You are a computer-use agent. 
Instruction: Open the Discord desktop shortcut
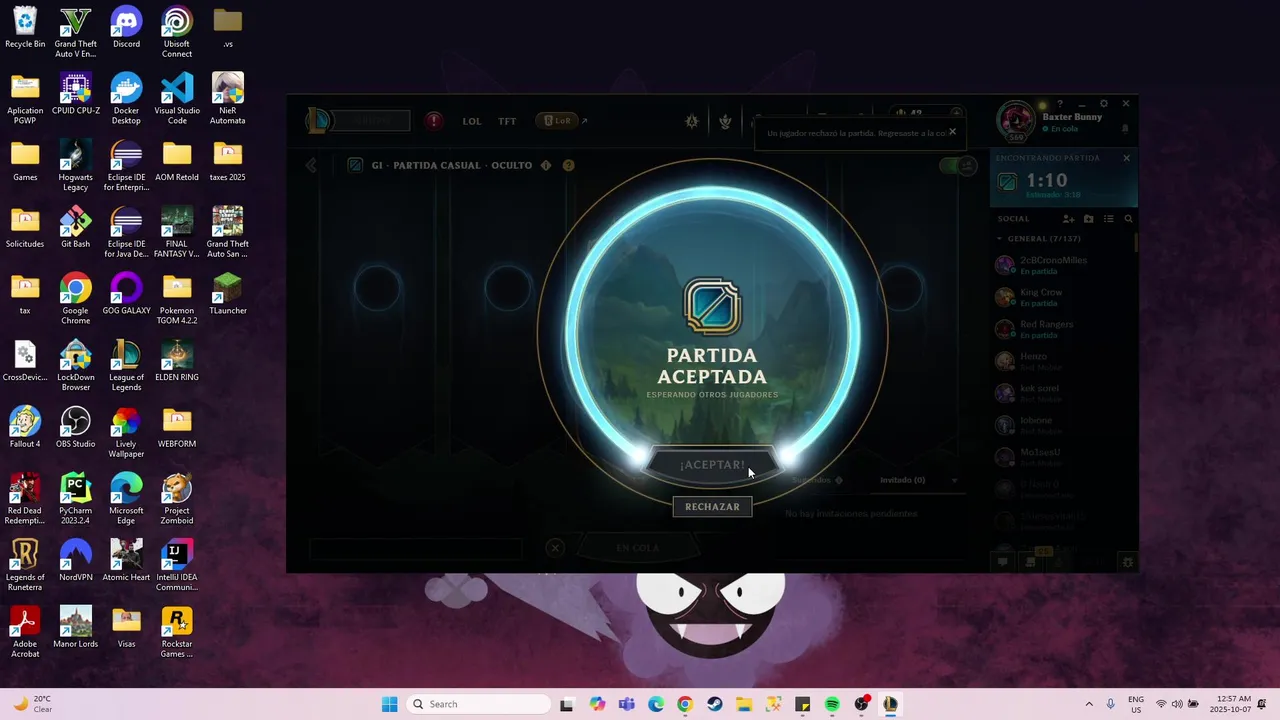coord(126,28)
